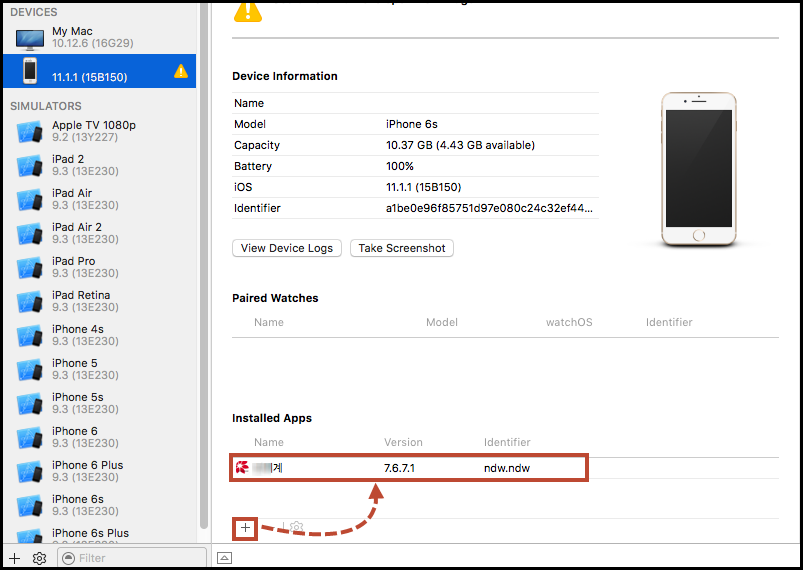Add a device with sidebar bottom plus button
The width and height of the screenshot is (803, 570).
pos(14,558)
